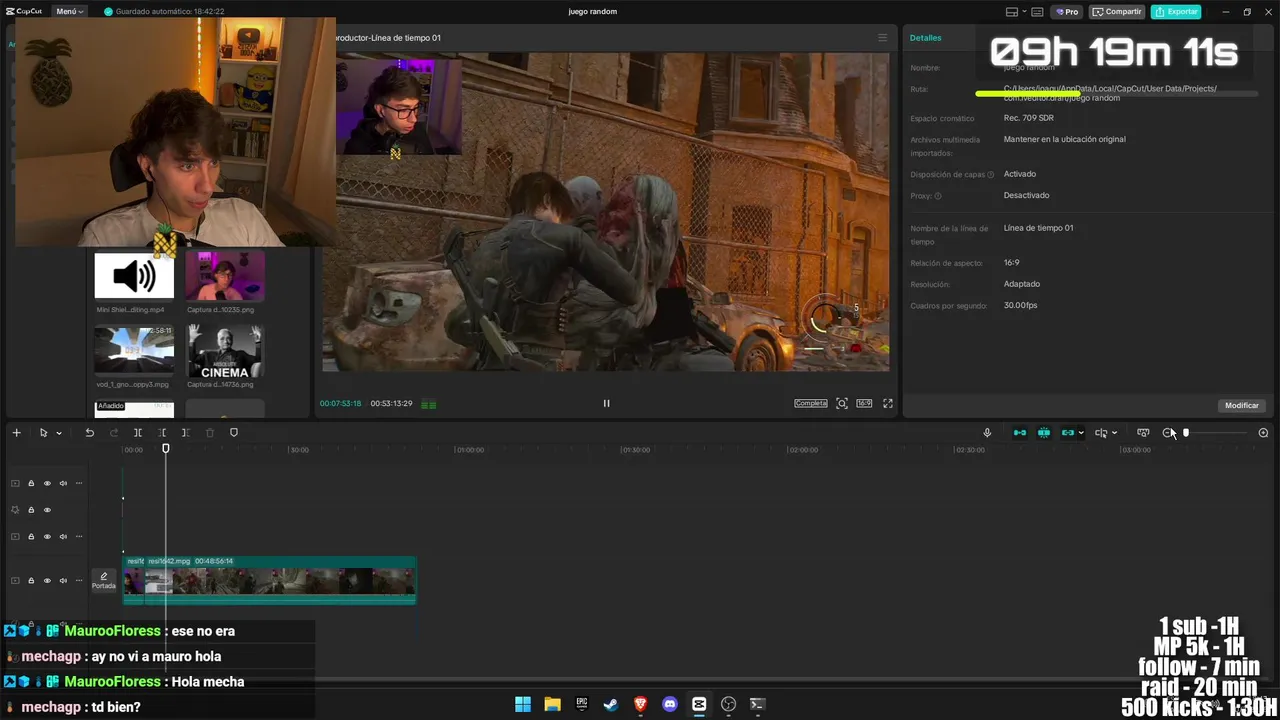
Task: Click the Pro upgrade button
Action: (1065, 12)
